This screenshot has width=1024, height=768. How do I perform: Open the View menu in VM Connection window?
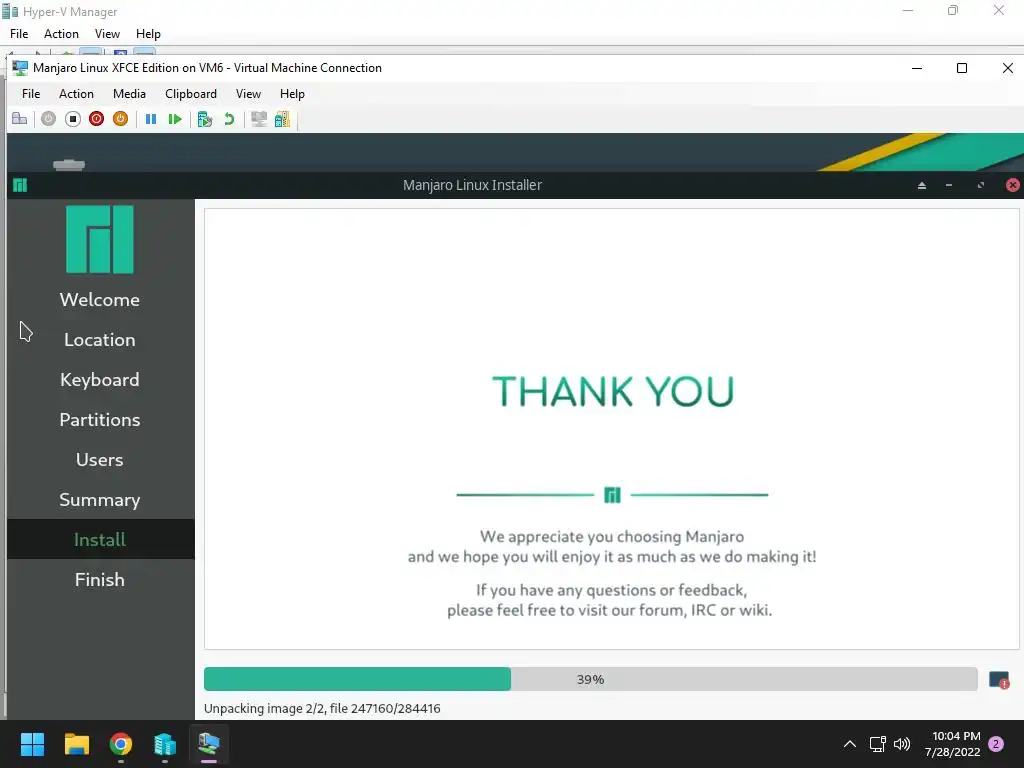point(248,93)
